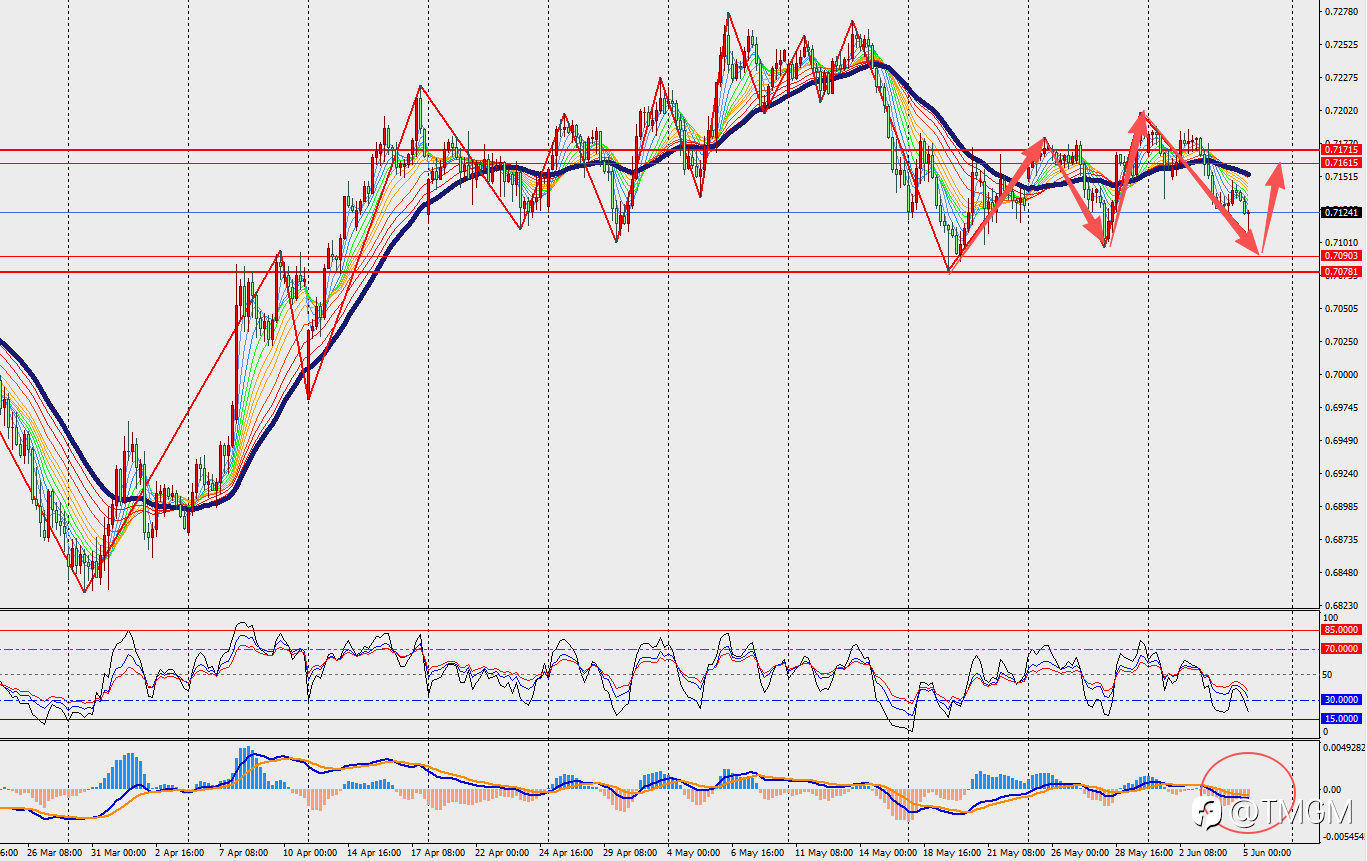Screen dimensions: 1367x861
Task: Click the red 0.70781 level label
Action: [x=1340, y=271]
